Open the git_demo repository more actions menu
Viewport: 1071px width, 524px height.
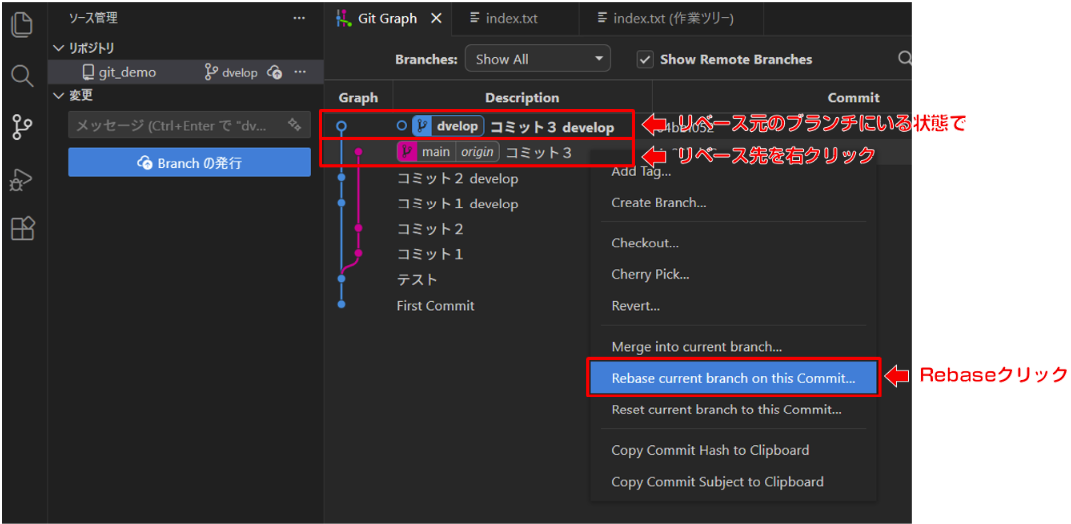300,72
